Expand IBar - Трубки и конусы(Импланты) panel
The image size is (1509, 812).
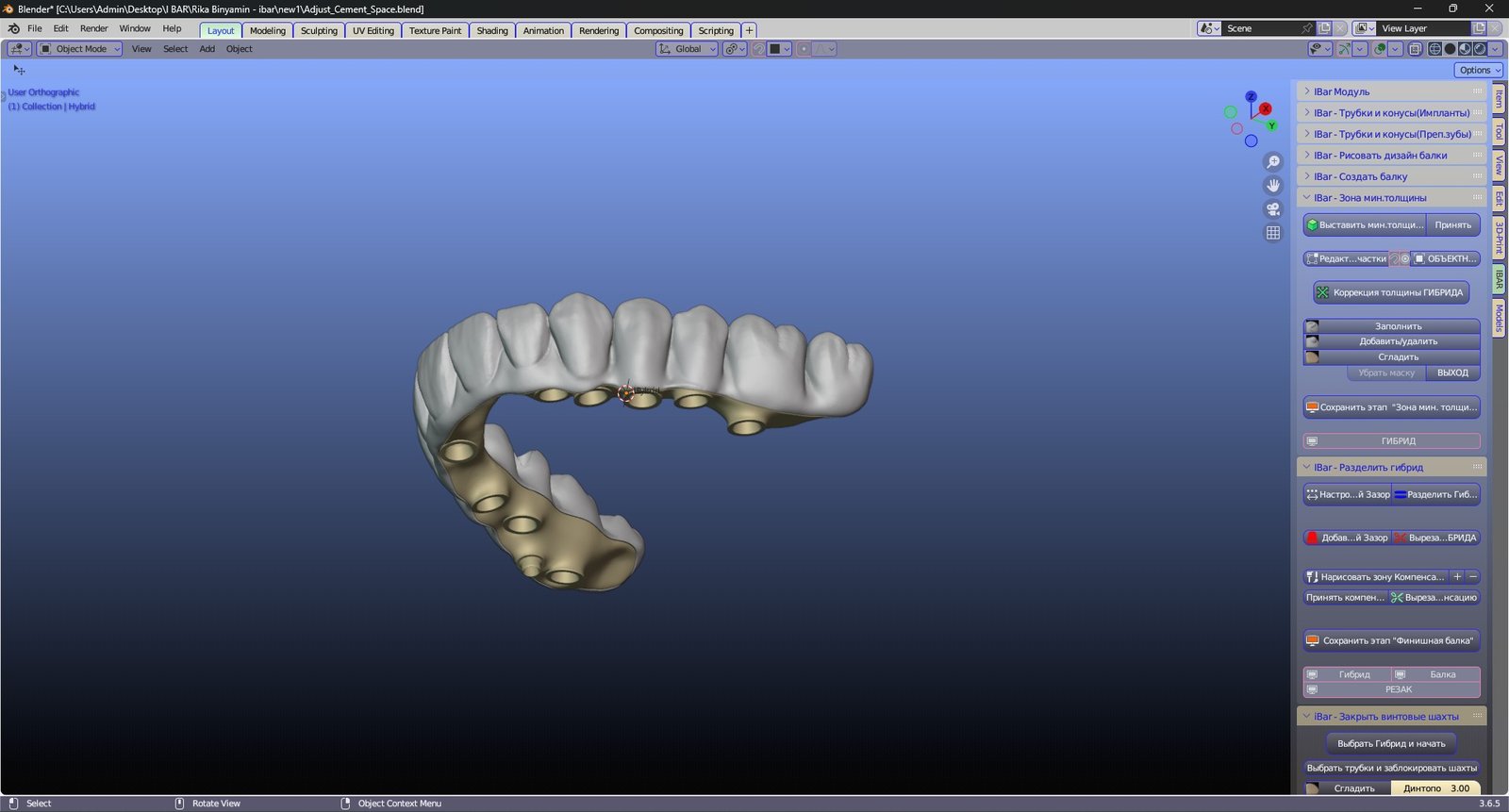1391,112
